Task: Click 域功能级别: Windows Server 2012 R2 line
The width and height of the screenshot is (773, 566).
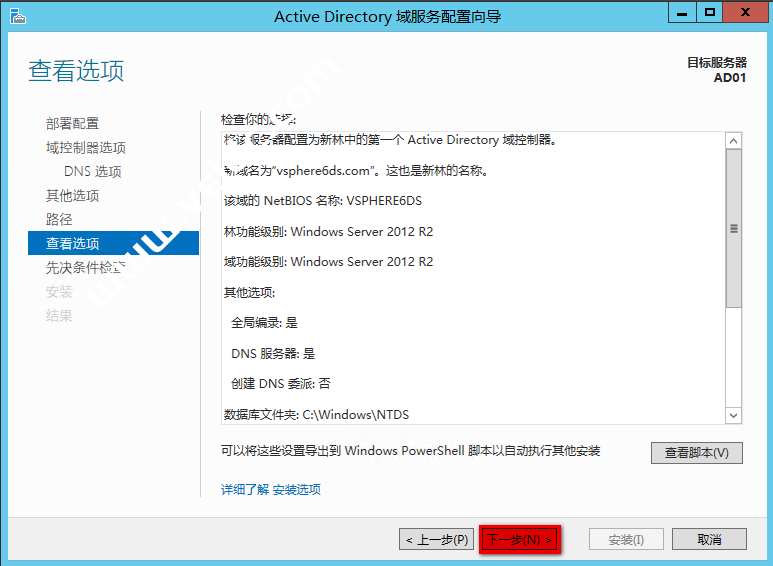Action: pyautogui.click(x=328, y=261)
